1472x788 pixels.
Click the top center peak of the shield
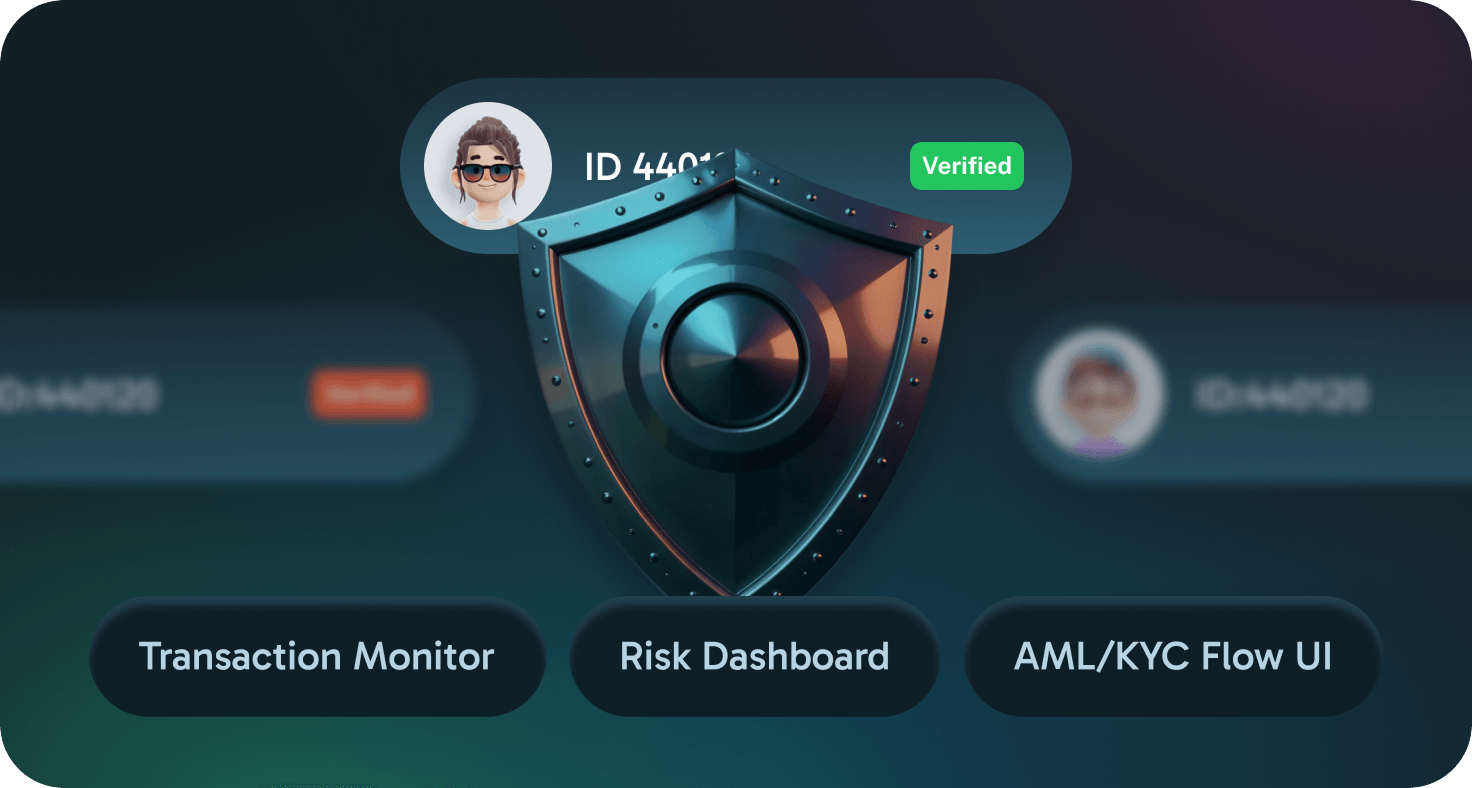(x=735, y=160)
